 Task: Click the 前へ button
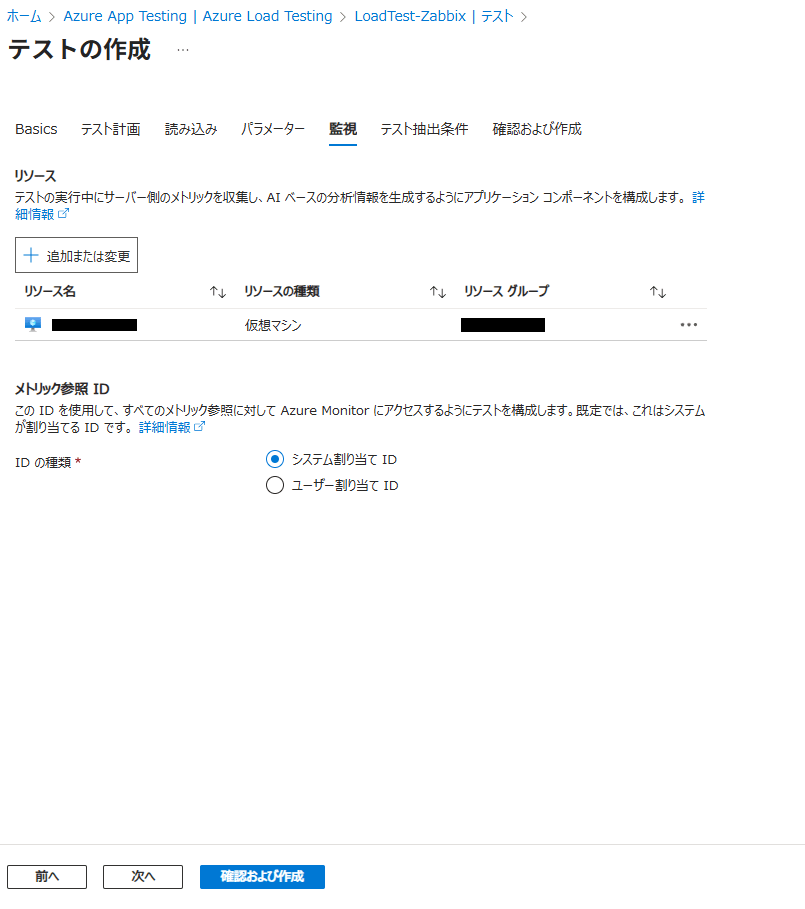pos(47,876)
